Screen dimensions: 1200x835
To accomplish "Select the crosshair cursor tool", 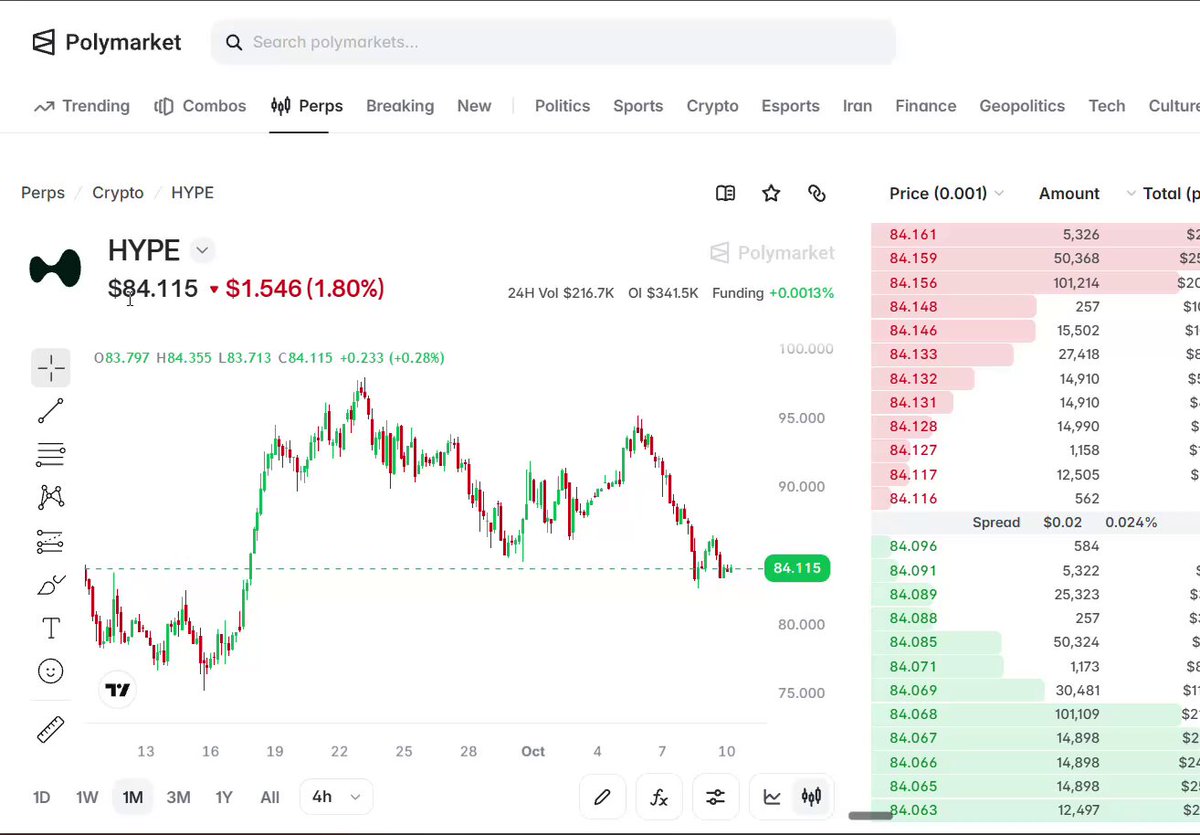I will pos(51,368).
